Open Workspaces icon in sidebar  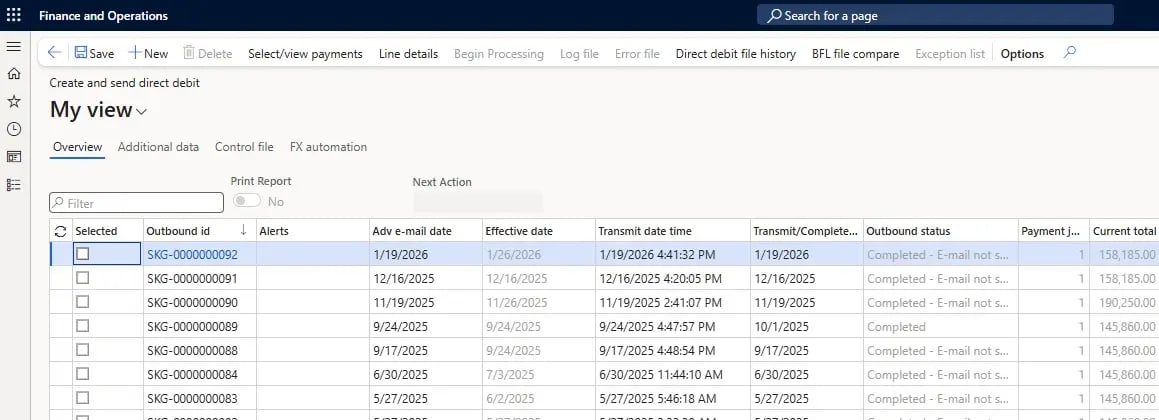pos(14,156)
